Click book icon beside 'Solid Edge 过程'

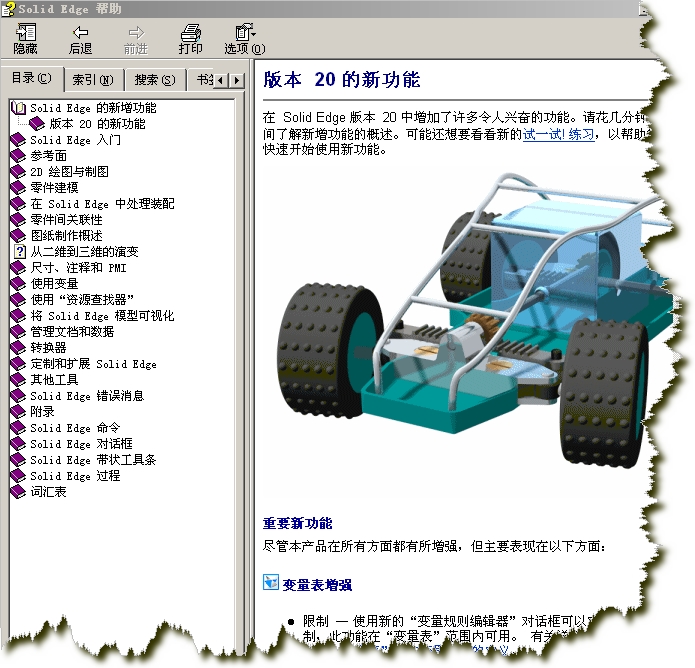[18, 476]
